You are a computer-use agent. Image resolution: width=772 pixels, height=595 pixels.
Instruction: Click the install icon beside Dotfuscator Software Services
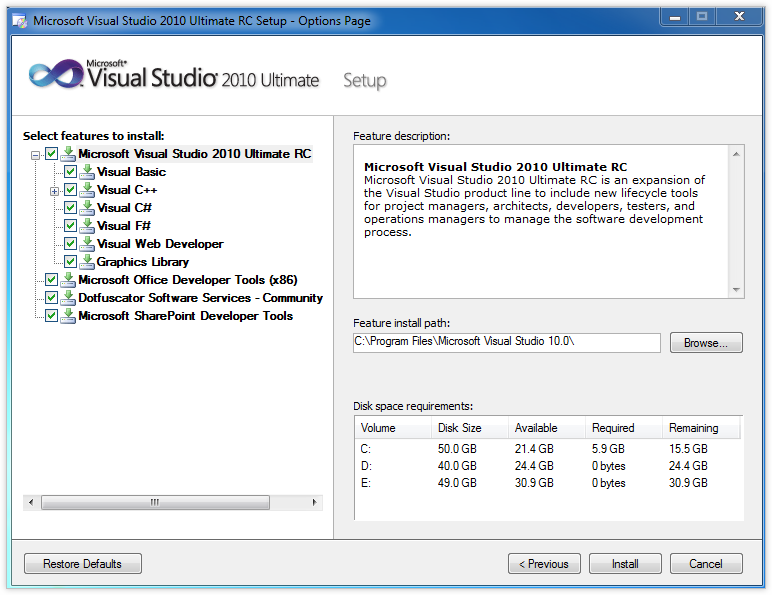point(68,298)
